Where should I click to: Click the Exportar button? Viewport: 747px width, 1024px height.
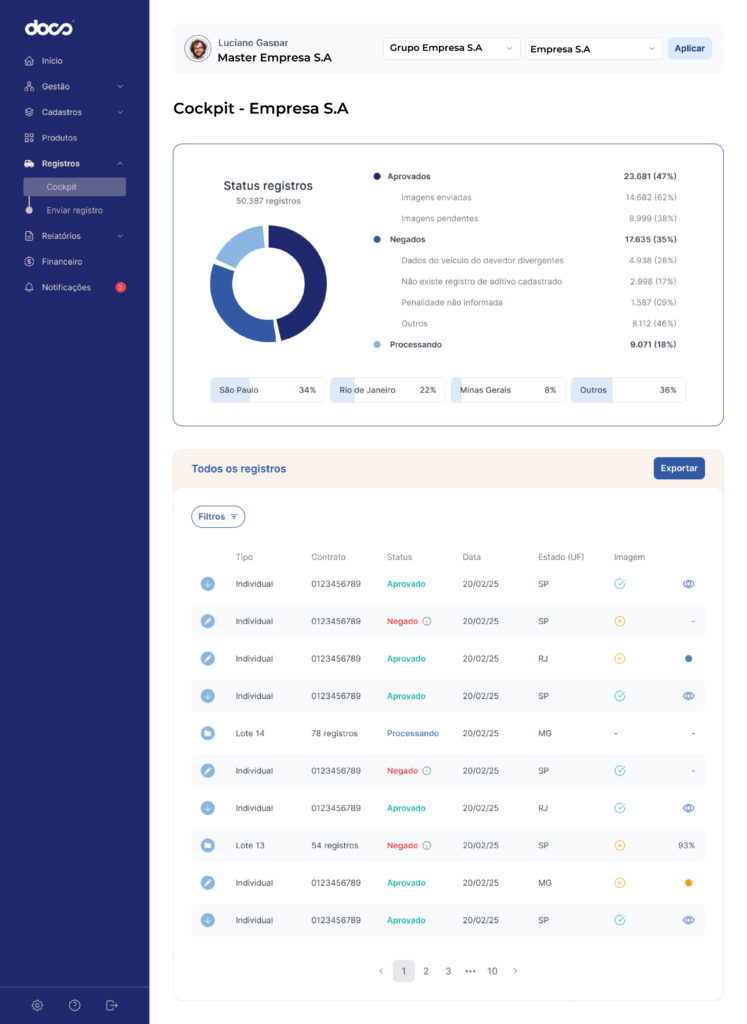(679, 468)
